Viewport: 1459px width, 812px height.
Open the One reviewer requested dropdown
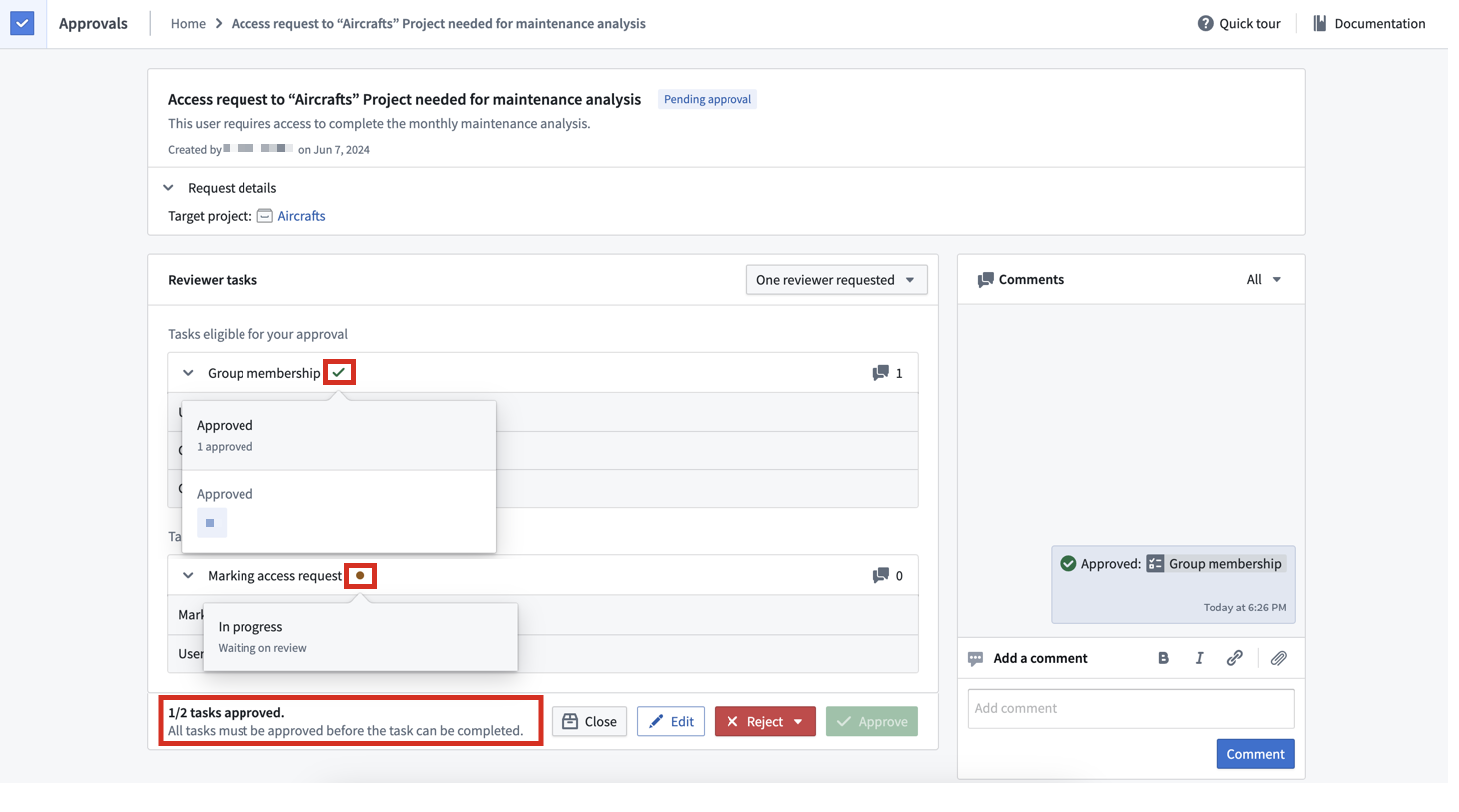coord(836,280)
